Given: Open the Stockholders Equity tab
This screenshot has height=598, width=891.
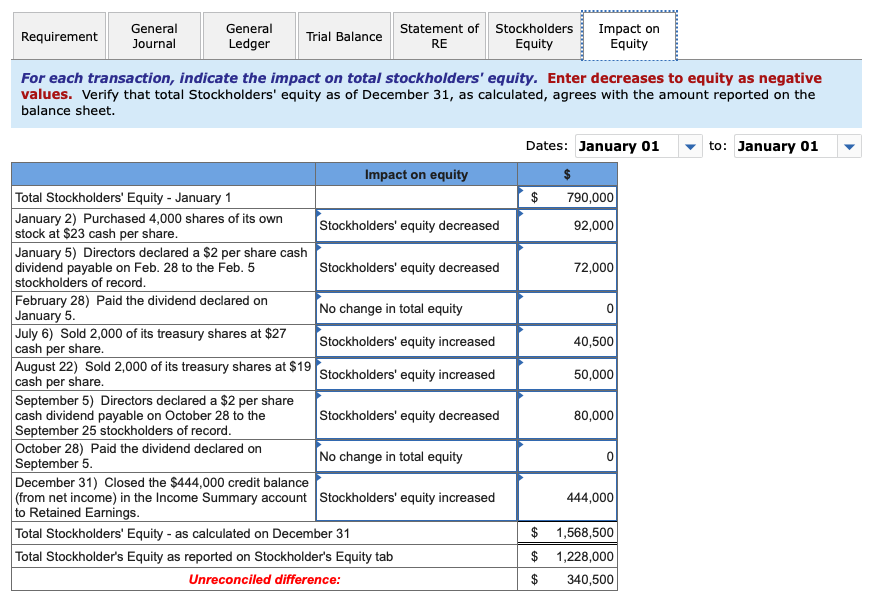Looking at the screenshot, I should [533, 35].
